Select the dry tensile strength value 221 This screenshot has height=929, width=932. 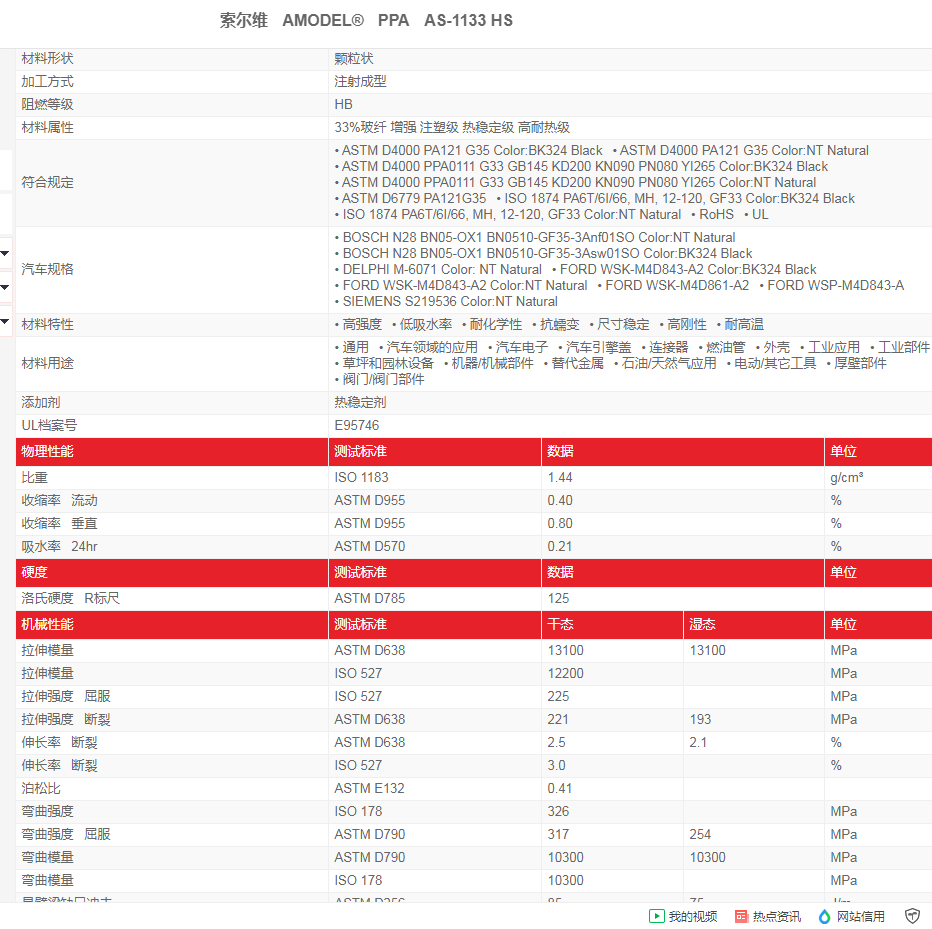(x=558, y=719)
